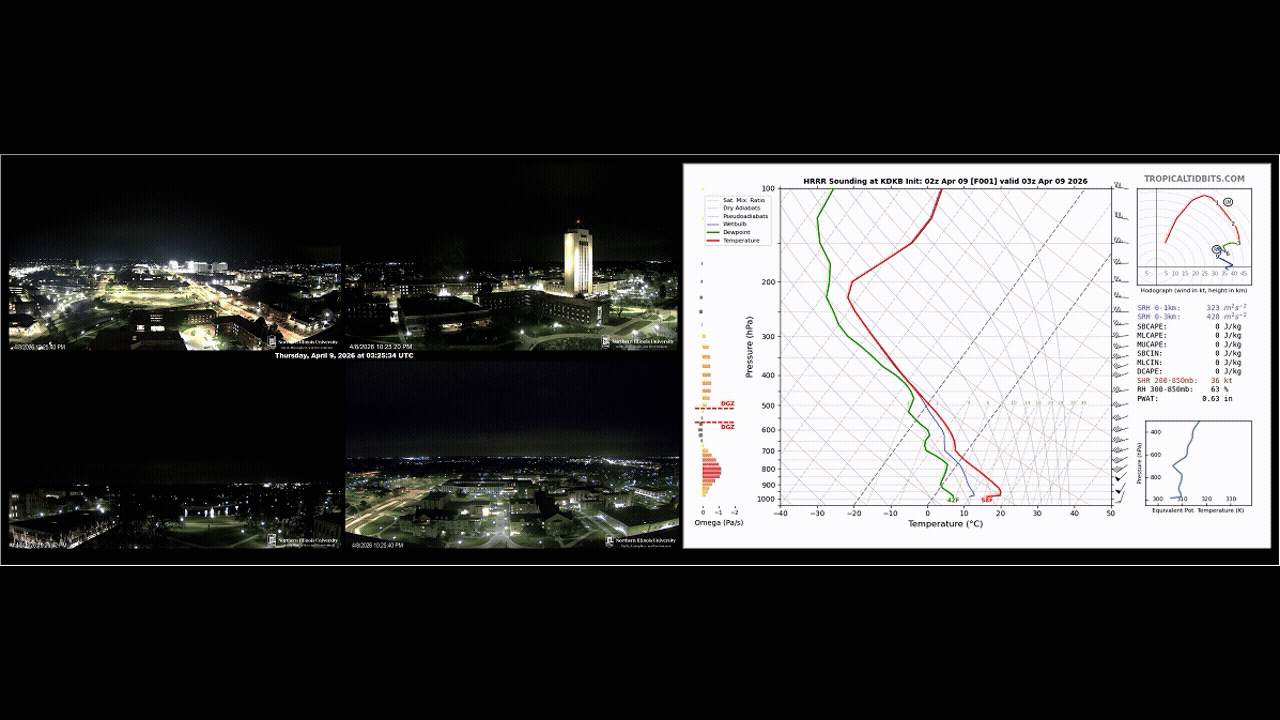Click the NIU logo on bottom-left webcam

coord(304,541)
